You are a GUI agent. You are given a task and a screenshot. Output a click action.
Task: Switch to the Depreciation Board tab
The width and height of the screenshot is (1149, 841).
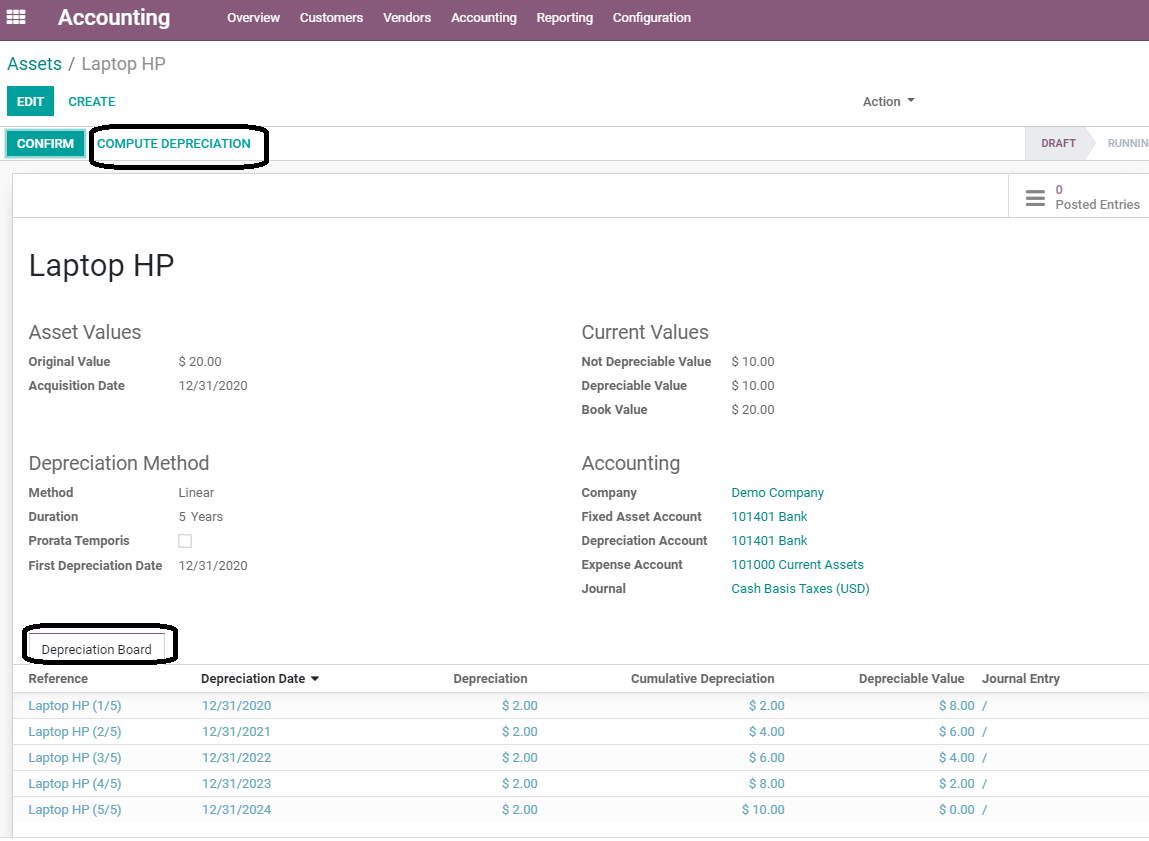click(x=97, y=649)
